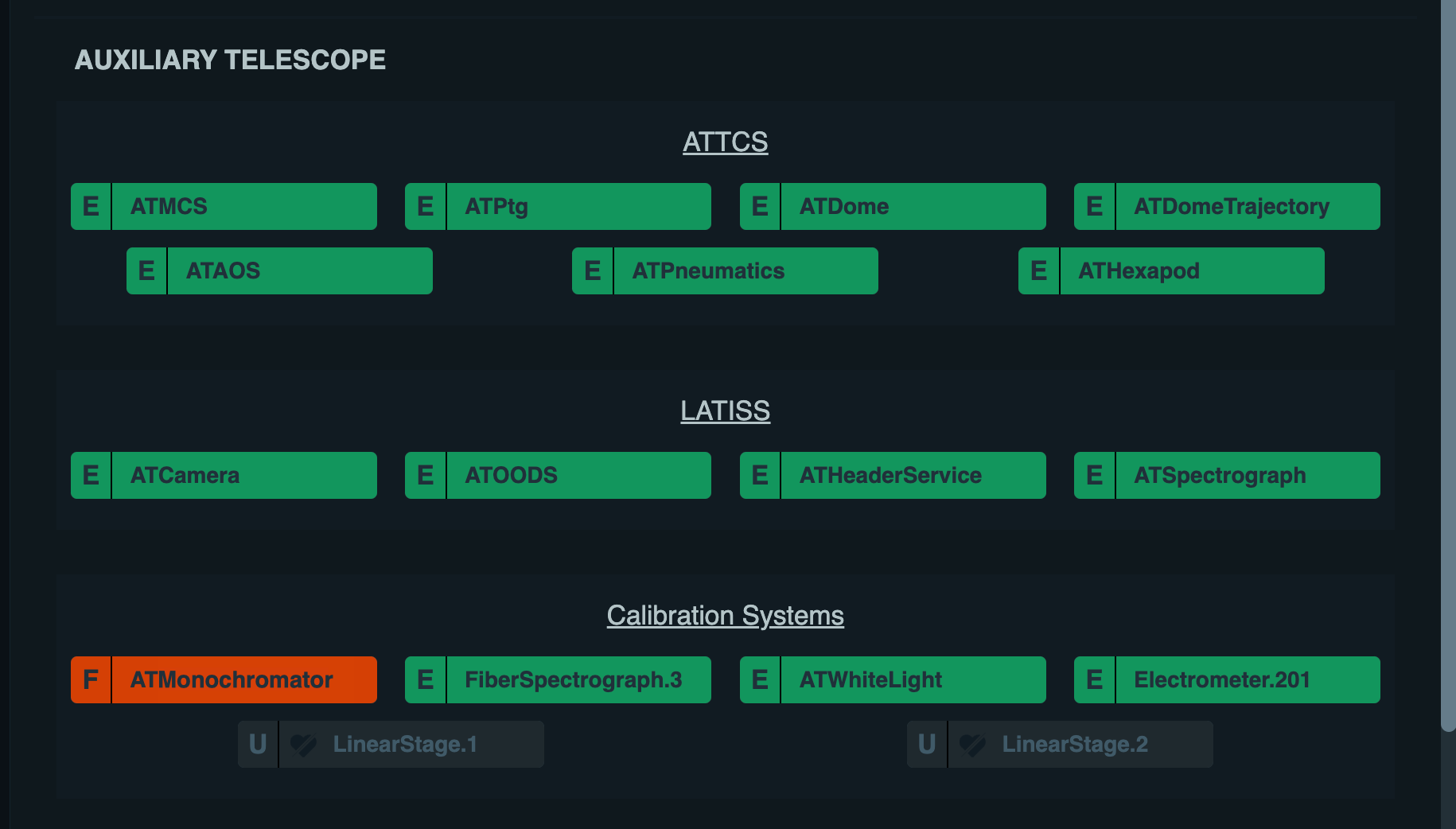Select the ATHeaderService card
The width and height of the screenshot is (1456, 829).
click(913, 475)
